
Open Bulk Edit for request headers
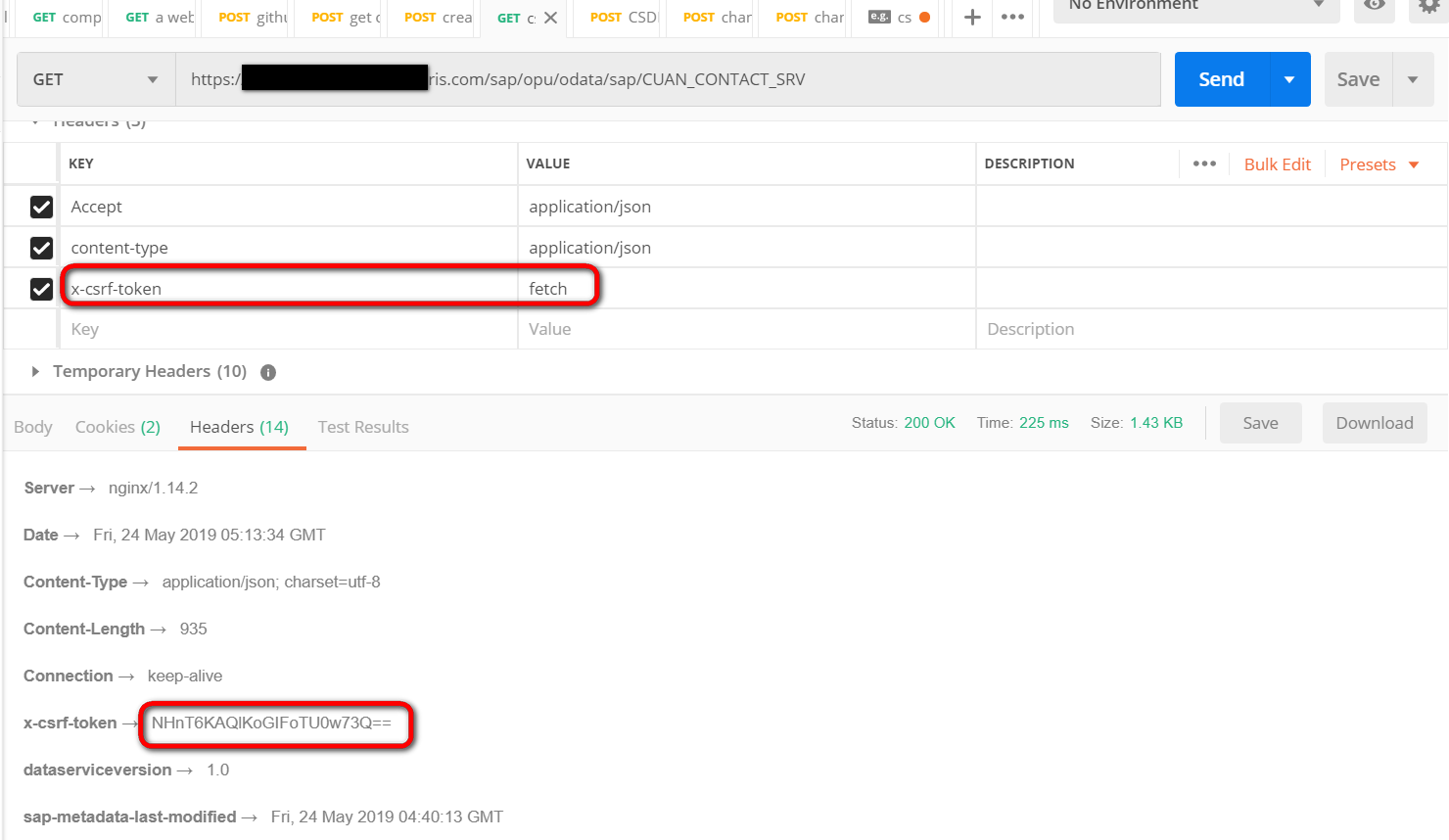click(x=1278, y=163)
